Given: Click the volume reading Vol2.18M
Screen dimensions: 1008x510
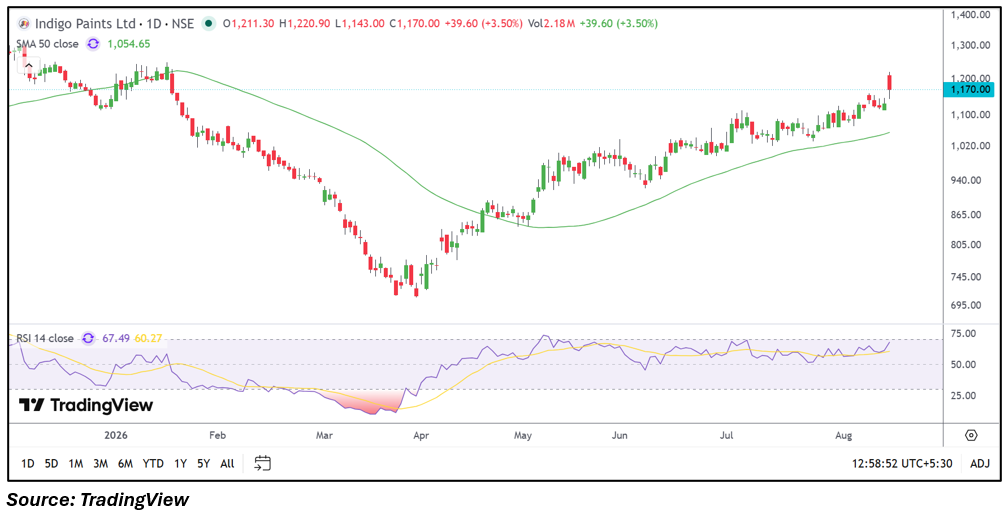Looking at the screenshot, I should pos(552,24).
